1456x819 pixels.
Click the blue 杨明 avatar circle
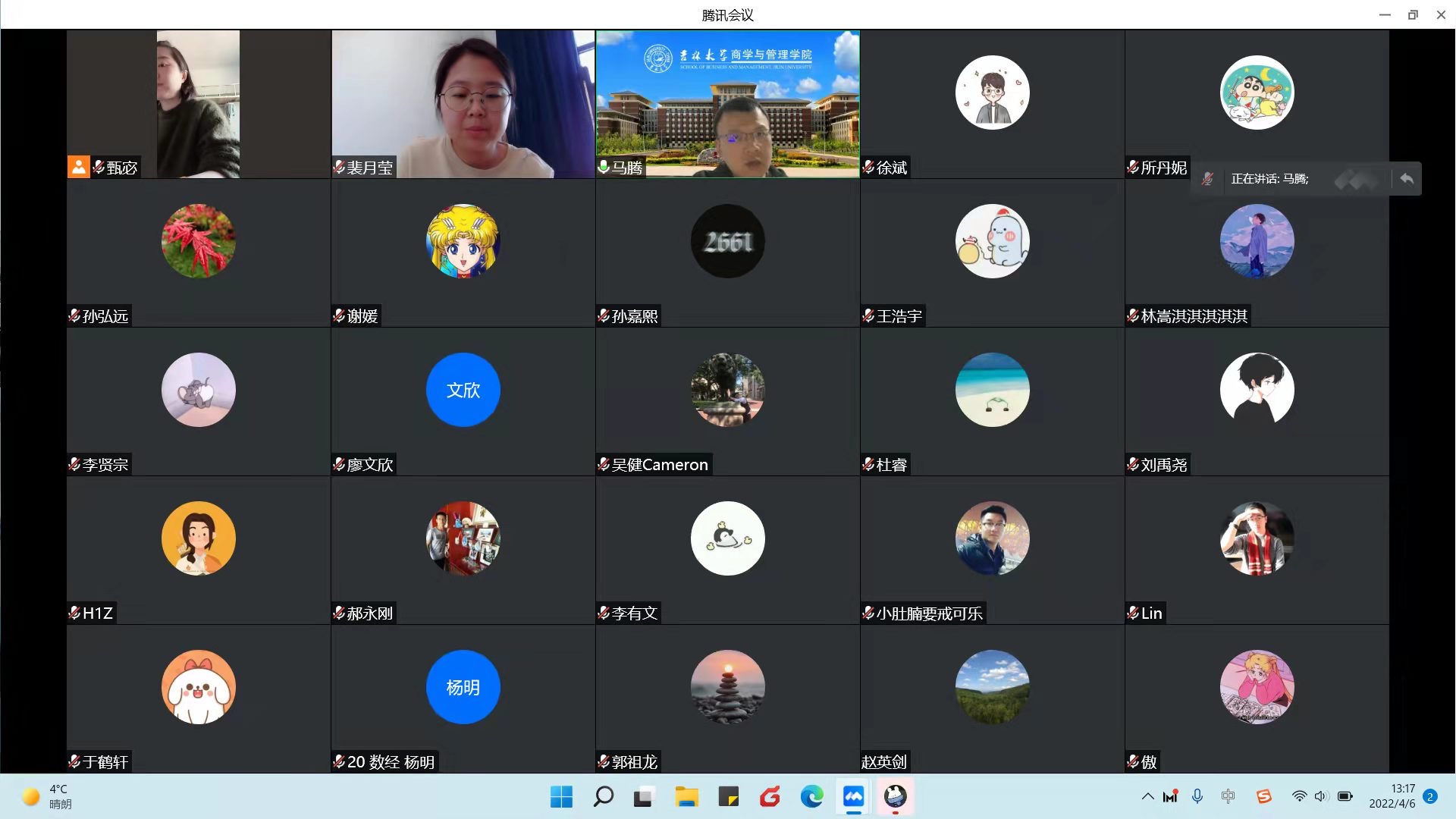(x=463, y=687)
